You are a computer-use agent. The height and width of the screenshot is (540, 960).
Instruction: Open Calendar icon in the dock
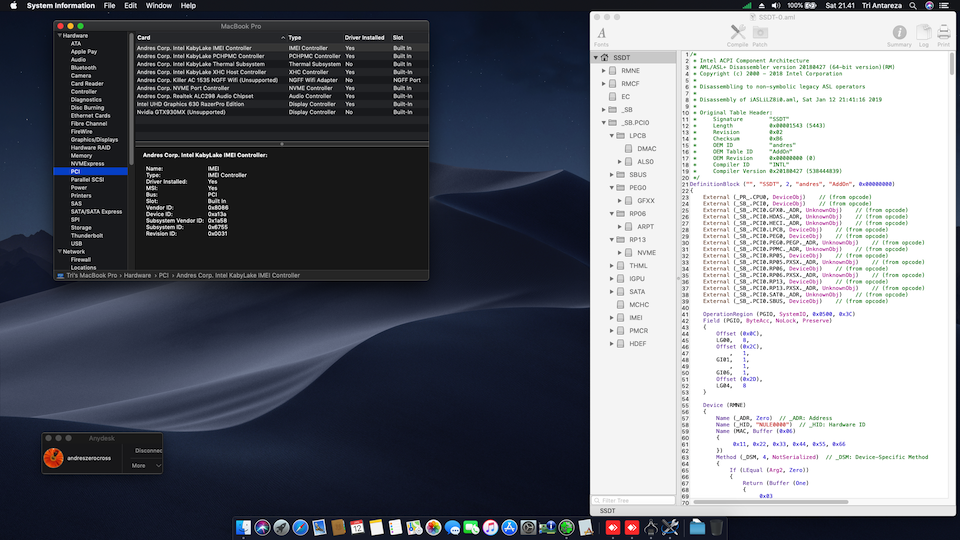point(357,527)
